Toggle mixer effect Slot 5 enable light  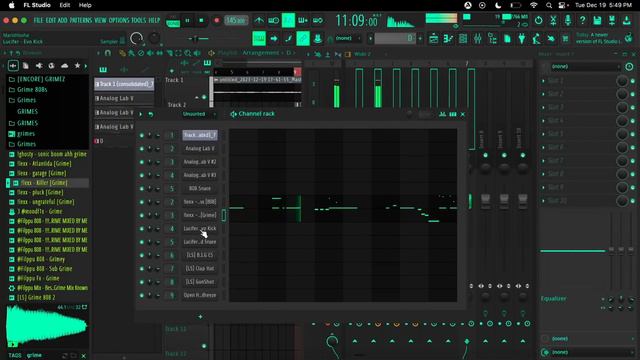point(633,134)
